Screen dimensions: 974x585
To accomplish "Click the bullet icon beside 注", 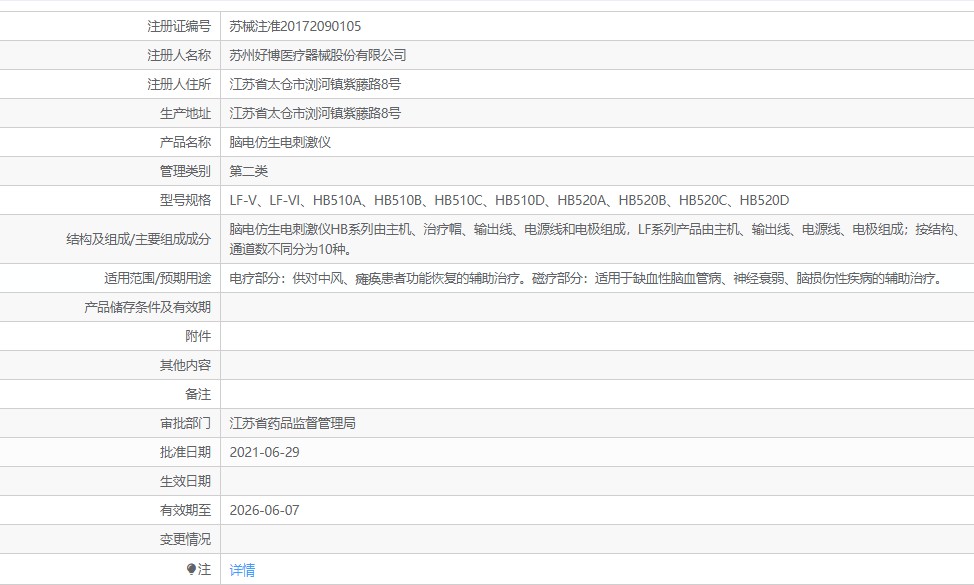I will [x=191, y=569].
